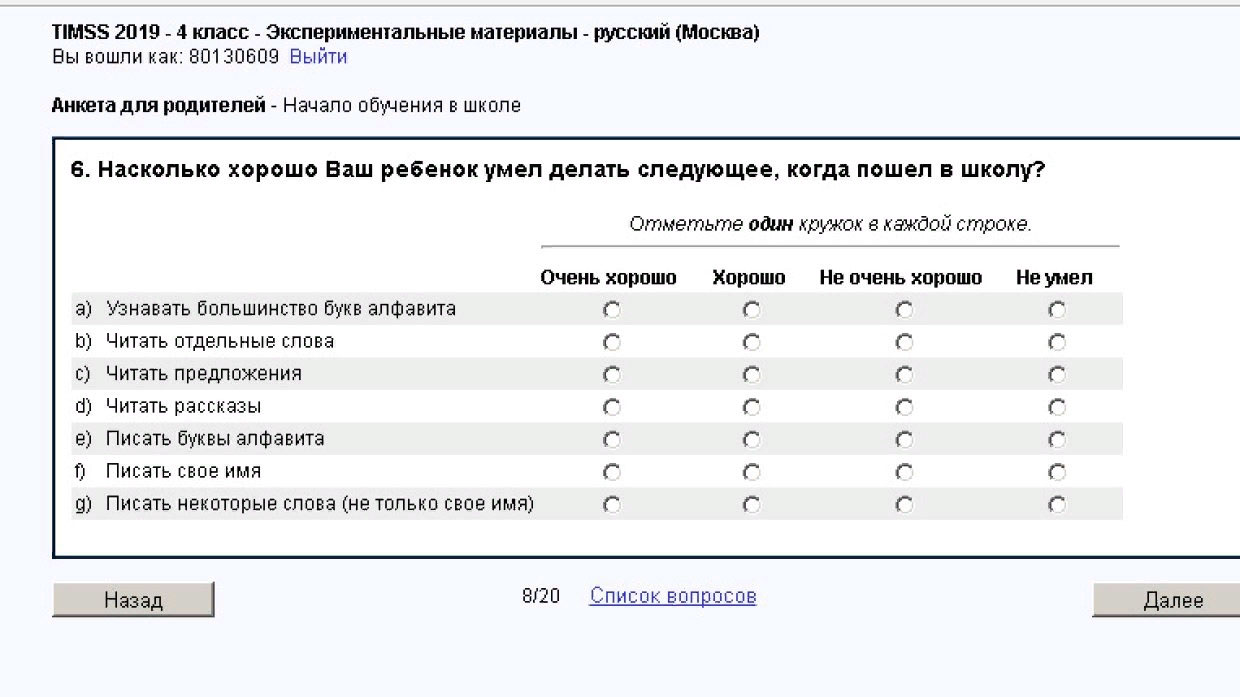
Task: Select 'Не умел' for 'Читать рассказы'
Action: pyautogui.click(x=1057, y=407)
